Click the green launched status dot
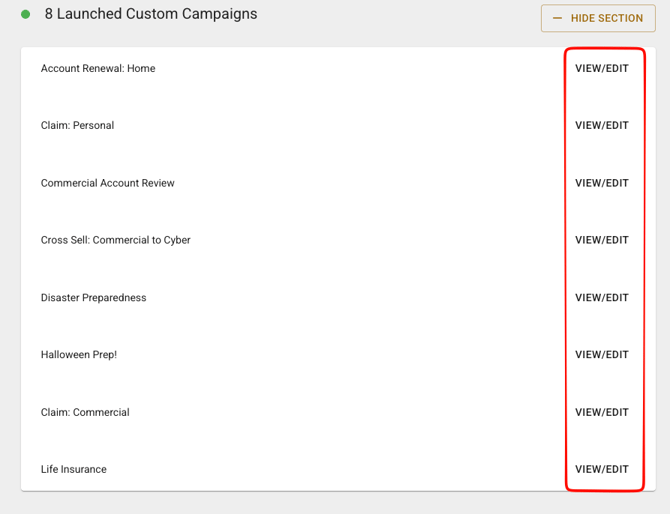Viewport: 670px width, 514px height. pyautogui.click(x=26, y=15)
